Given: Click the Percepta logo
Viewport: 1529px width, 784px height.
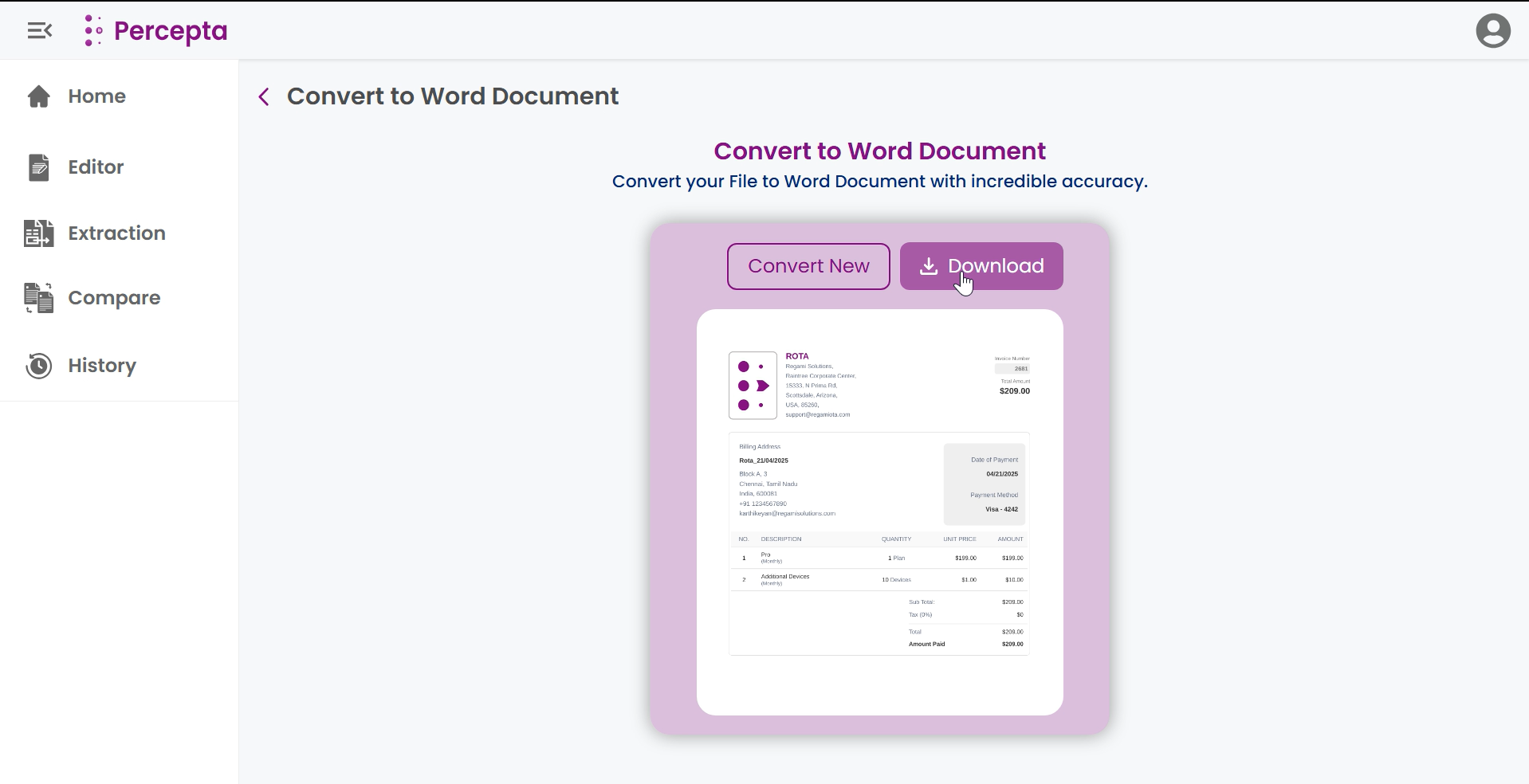Looking at the screenshot, I should 156,30.
